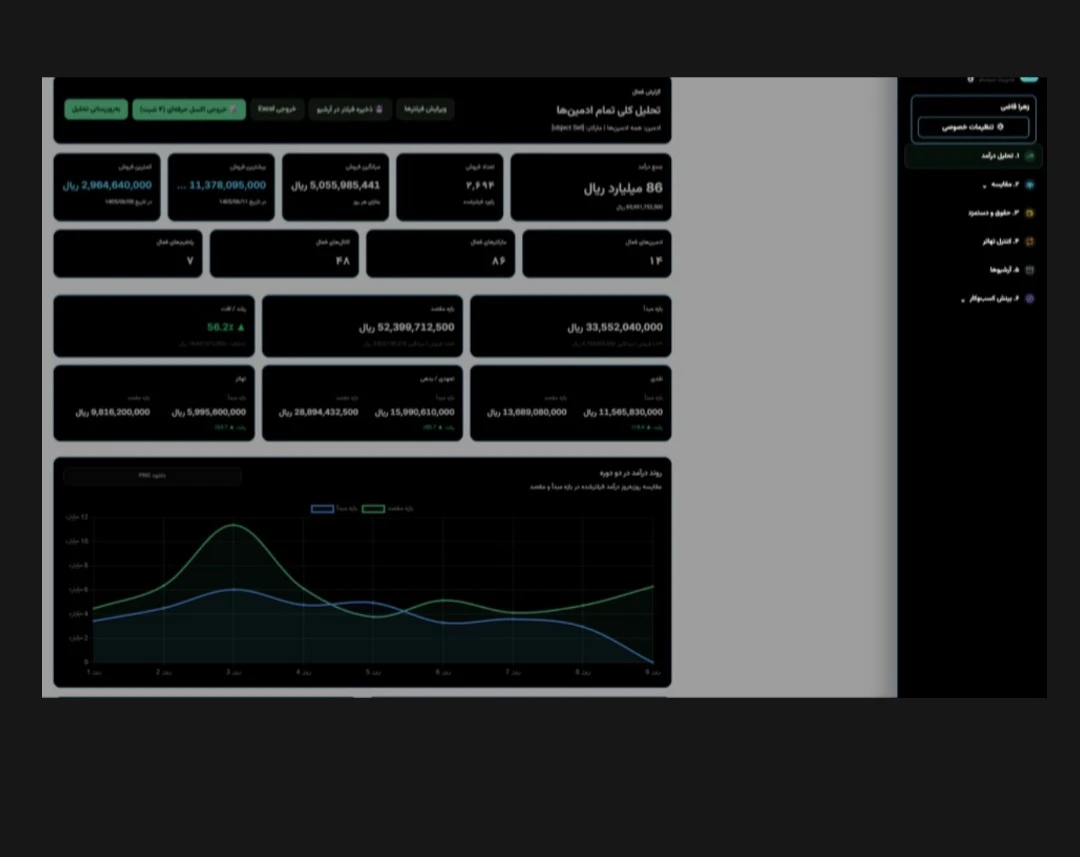Open the آرشیوها archive icon

1030,270
